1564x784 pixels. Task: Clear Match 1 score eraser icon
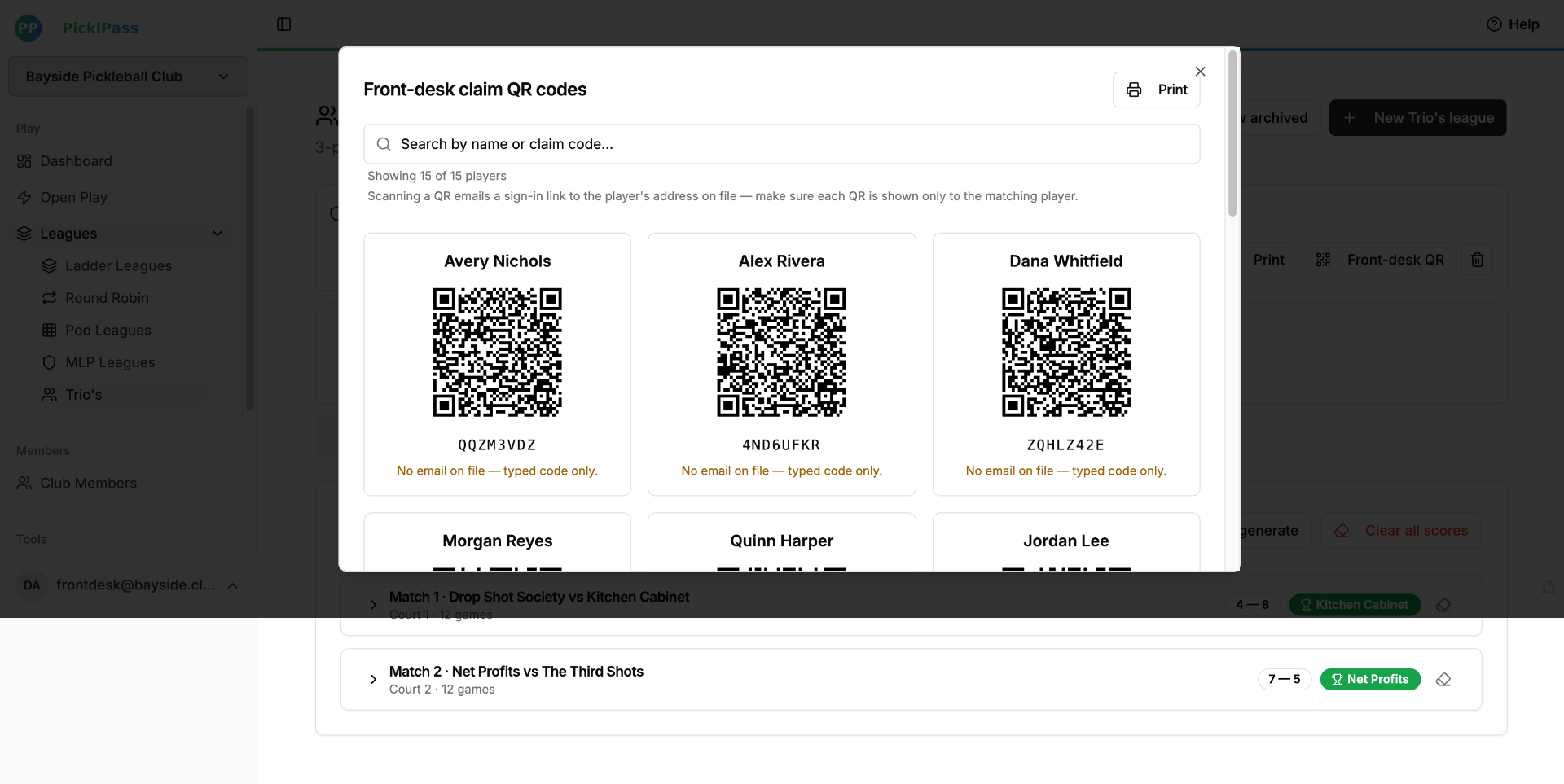(x=1443, y=605)
